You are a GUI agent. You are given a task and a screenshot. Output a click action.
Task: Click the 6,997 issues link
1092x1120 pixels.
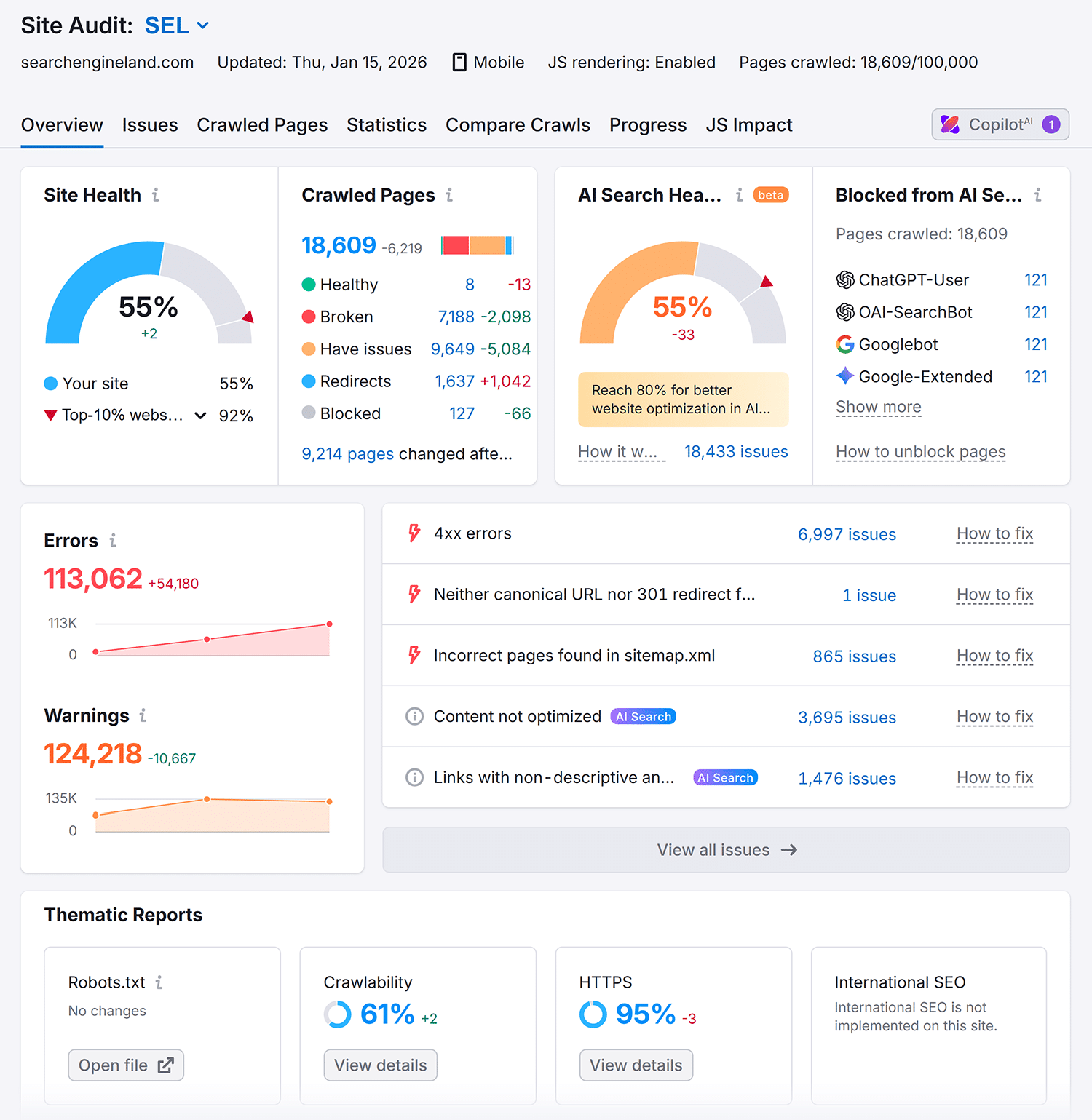[x=847, y=534]
